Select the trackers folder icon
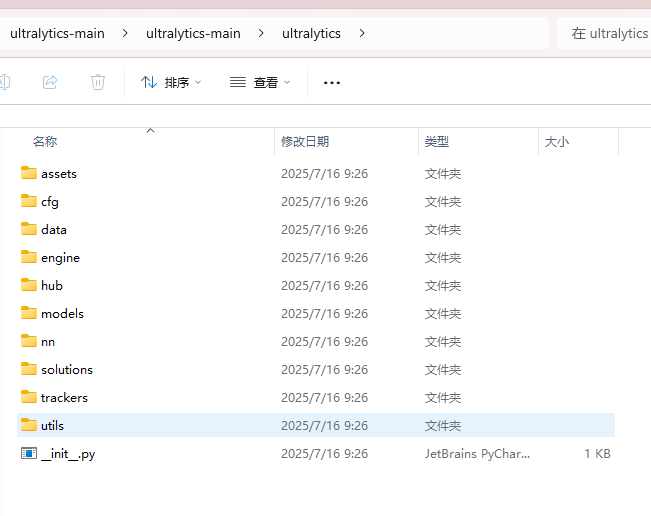The image size is (651, 516). pos(29,397)
